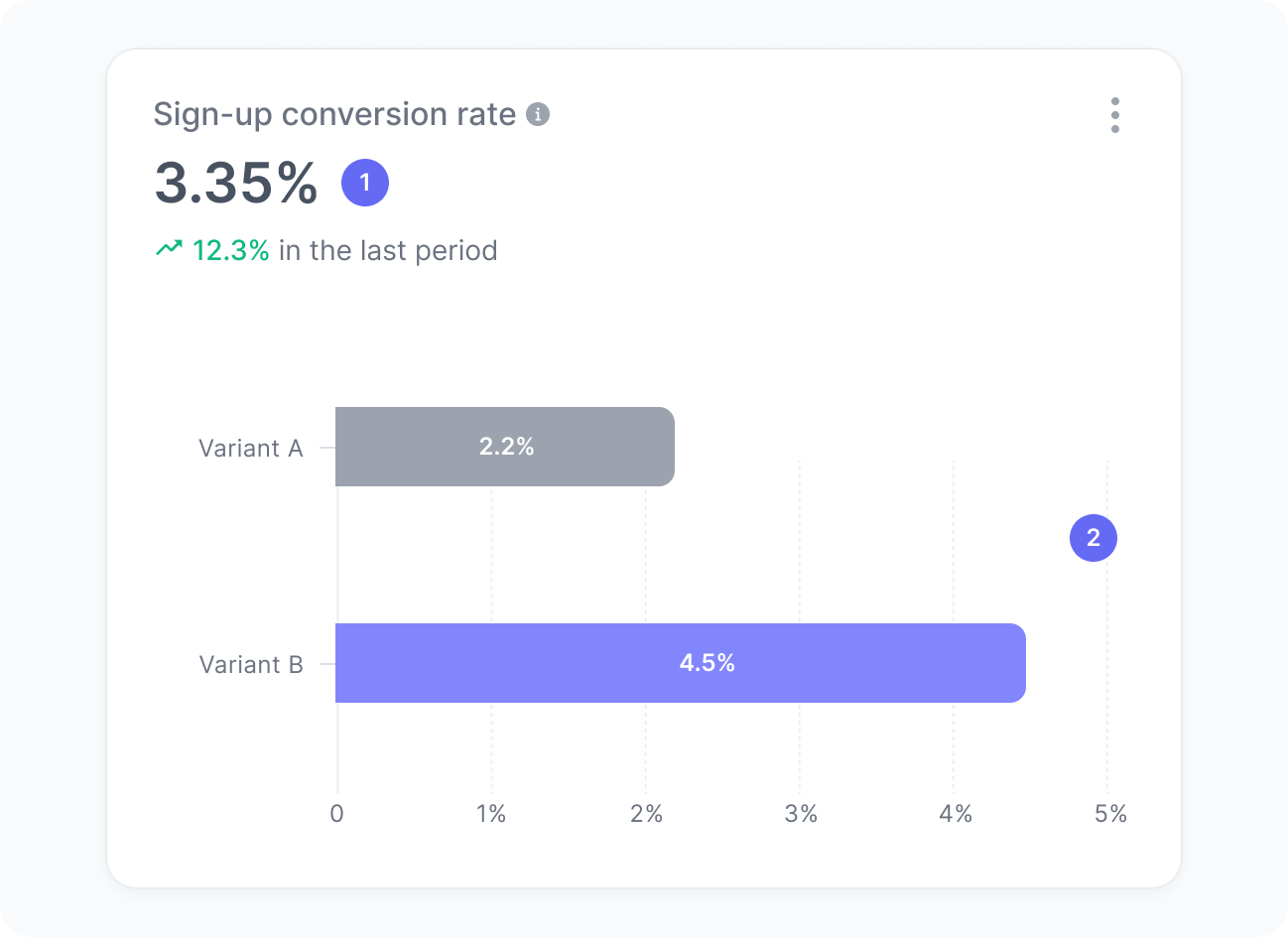Select the numbered badge 1 next to 3.35%

pos(365,181)
